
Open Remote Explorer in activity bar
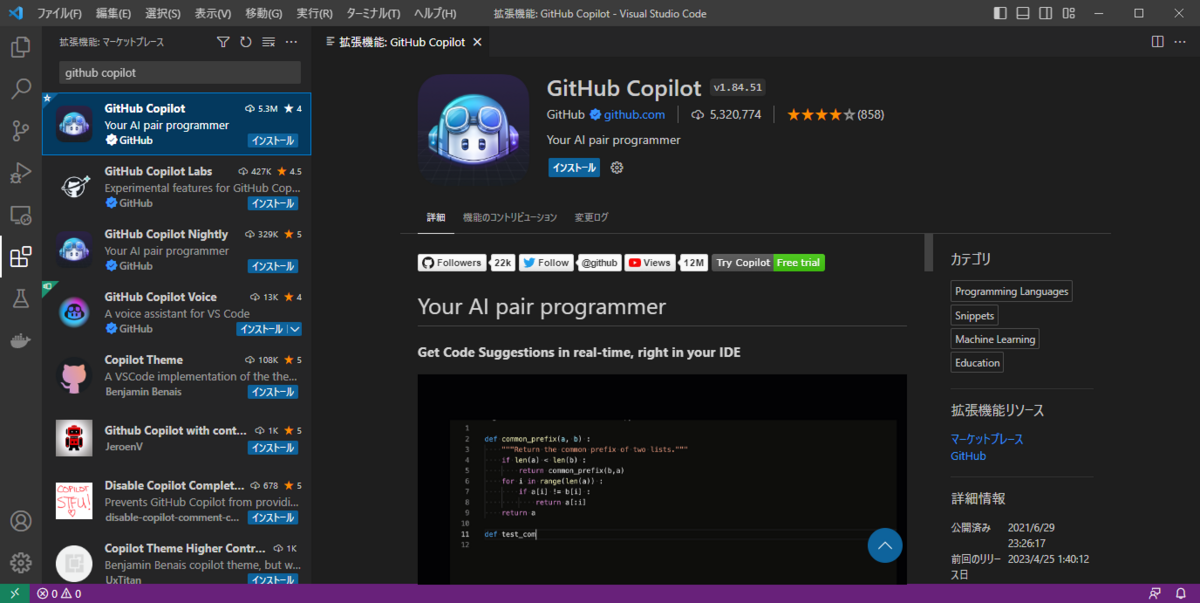coord(21,215)
